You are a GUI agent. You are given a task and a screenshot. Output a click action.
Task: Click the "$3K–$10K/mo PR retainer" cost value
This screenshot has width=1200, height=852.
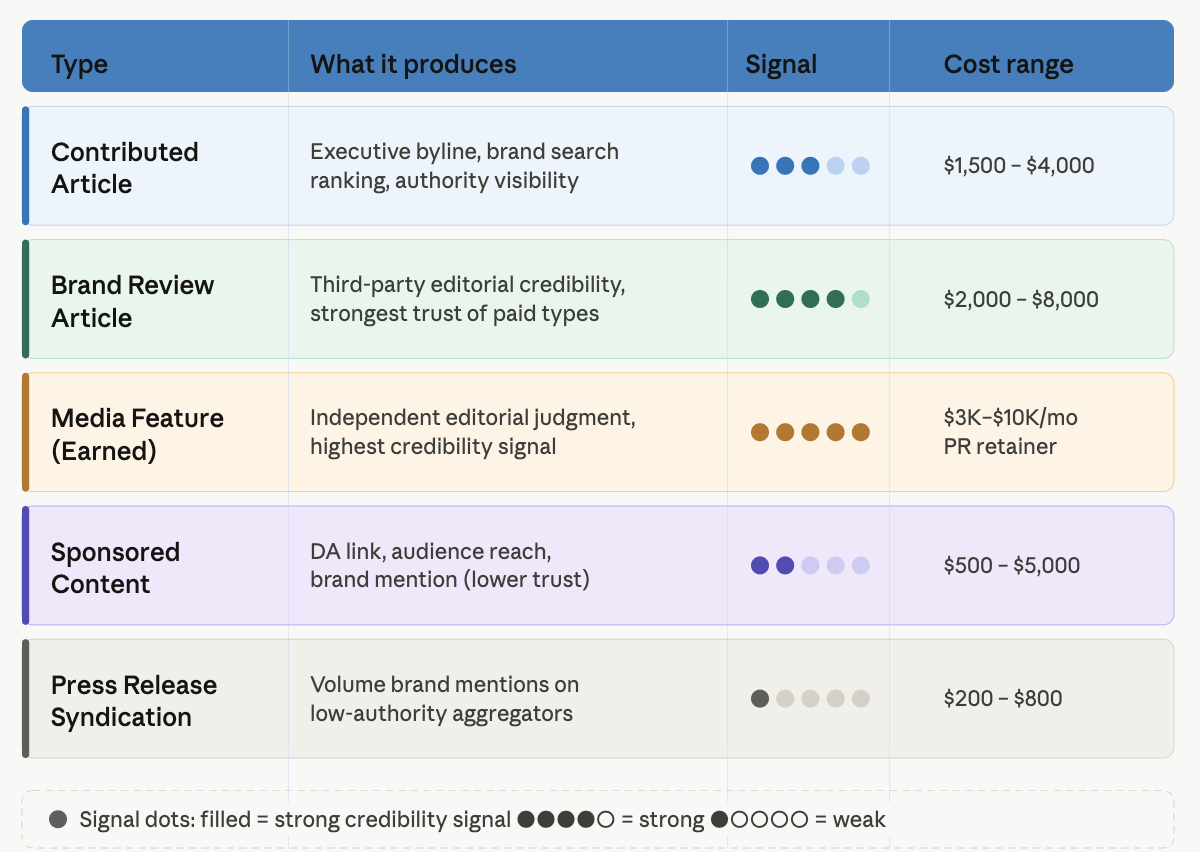pyautogui.click(x=1010, y=432)
